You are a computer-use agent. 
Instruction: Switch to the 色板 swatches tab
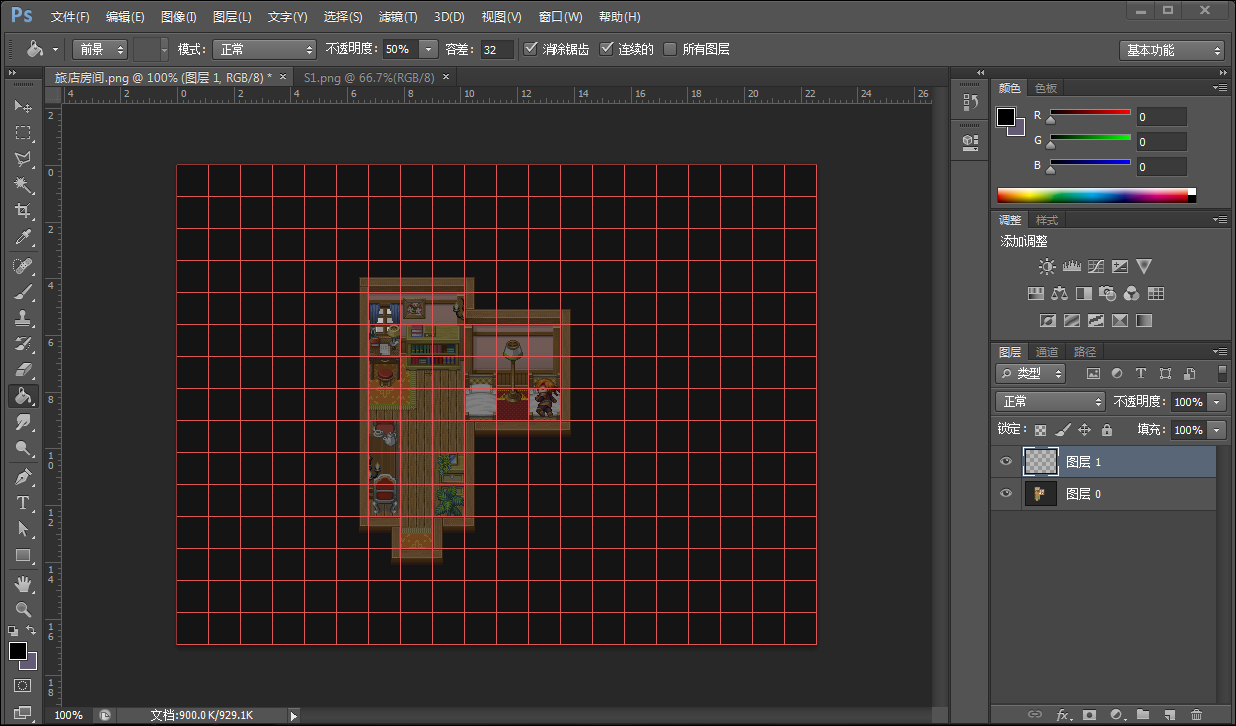pos(1046,88)
